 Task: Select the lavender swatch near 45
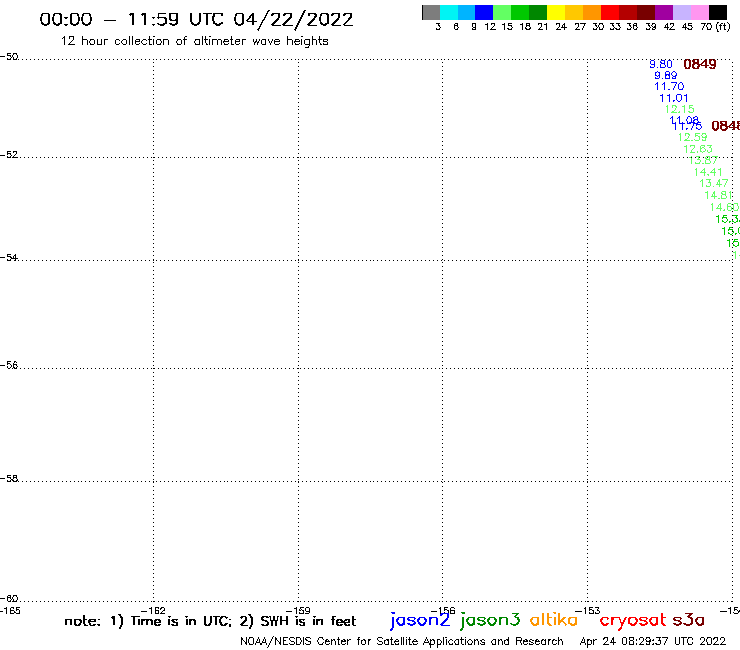click(681, 12)
